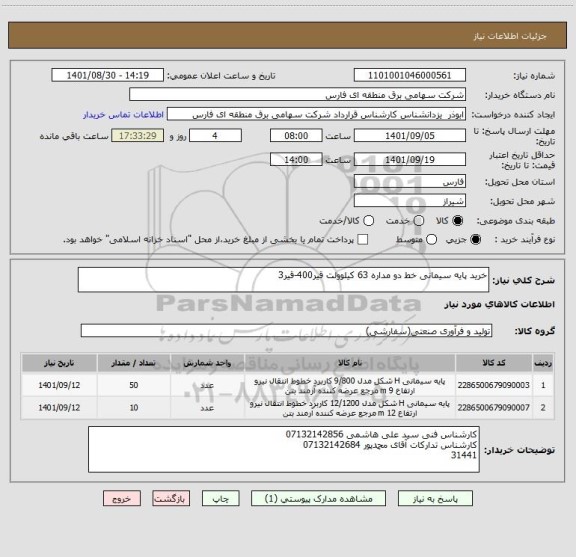Select the کالا/خدمت radio button
This screenshot has width=576, height=557.
(368, 221)
